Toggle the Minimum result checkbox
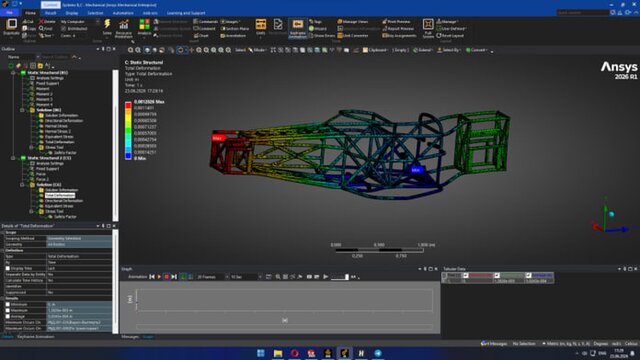 pos(8,304)
